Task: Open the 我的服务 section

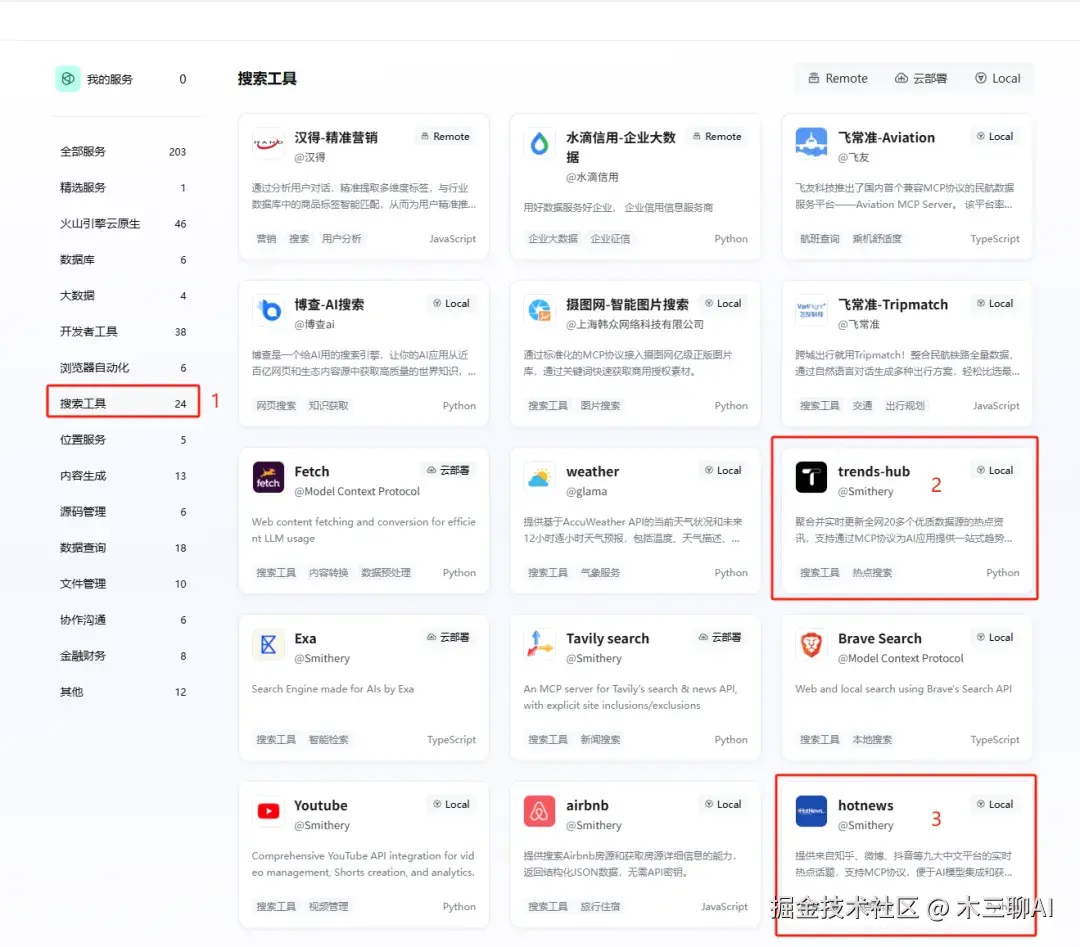Action: tap(123, 79)
